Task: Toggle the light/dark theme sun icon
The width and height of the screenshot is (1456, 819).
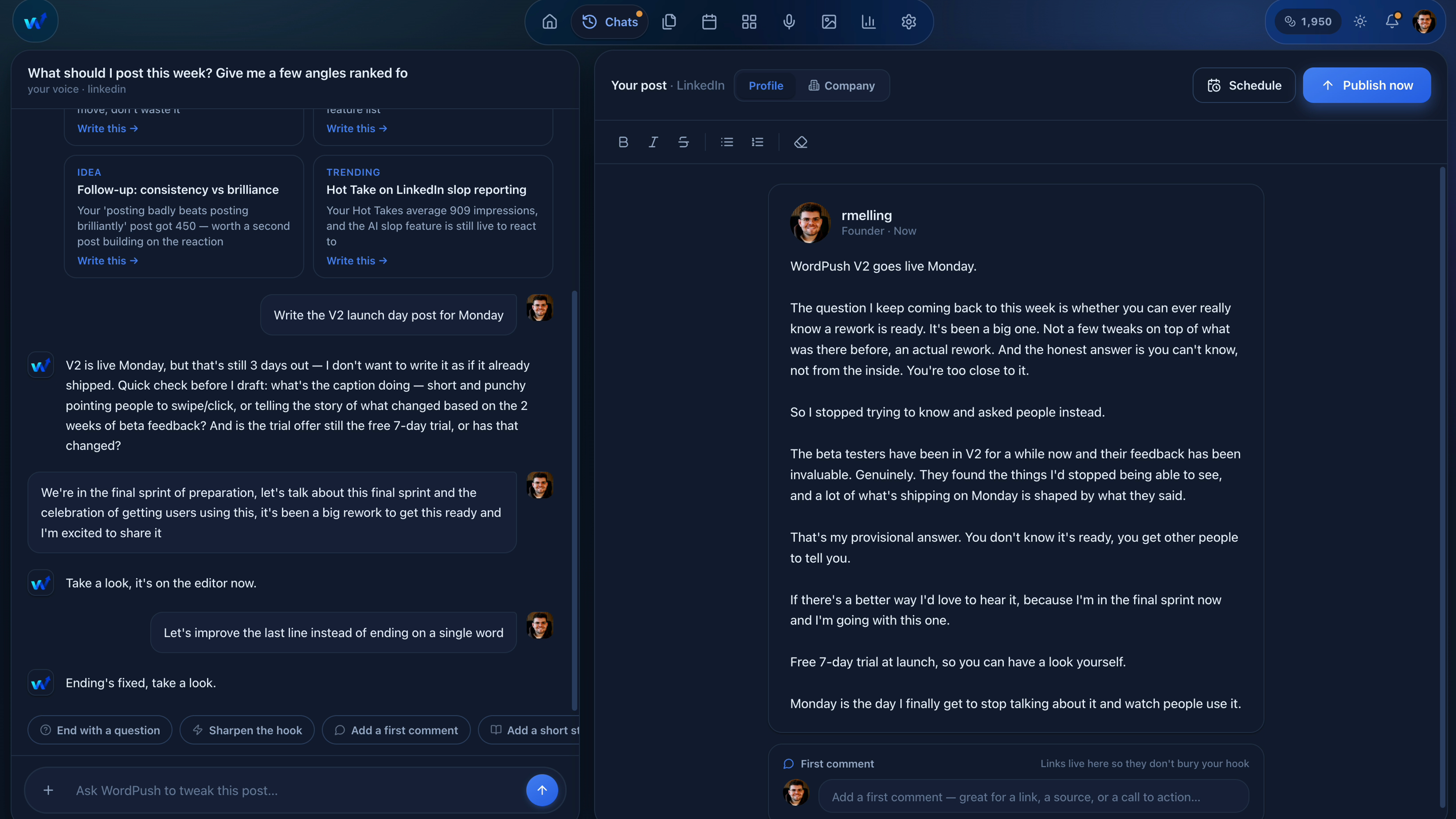Action: coord(1360,21)
